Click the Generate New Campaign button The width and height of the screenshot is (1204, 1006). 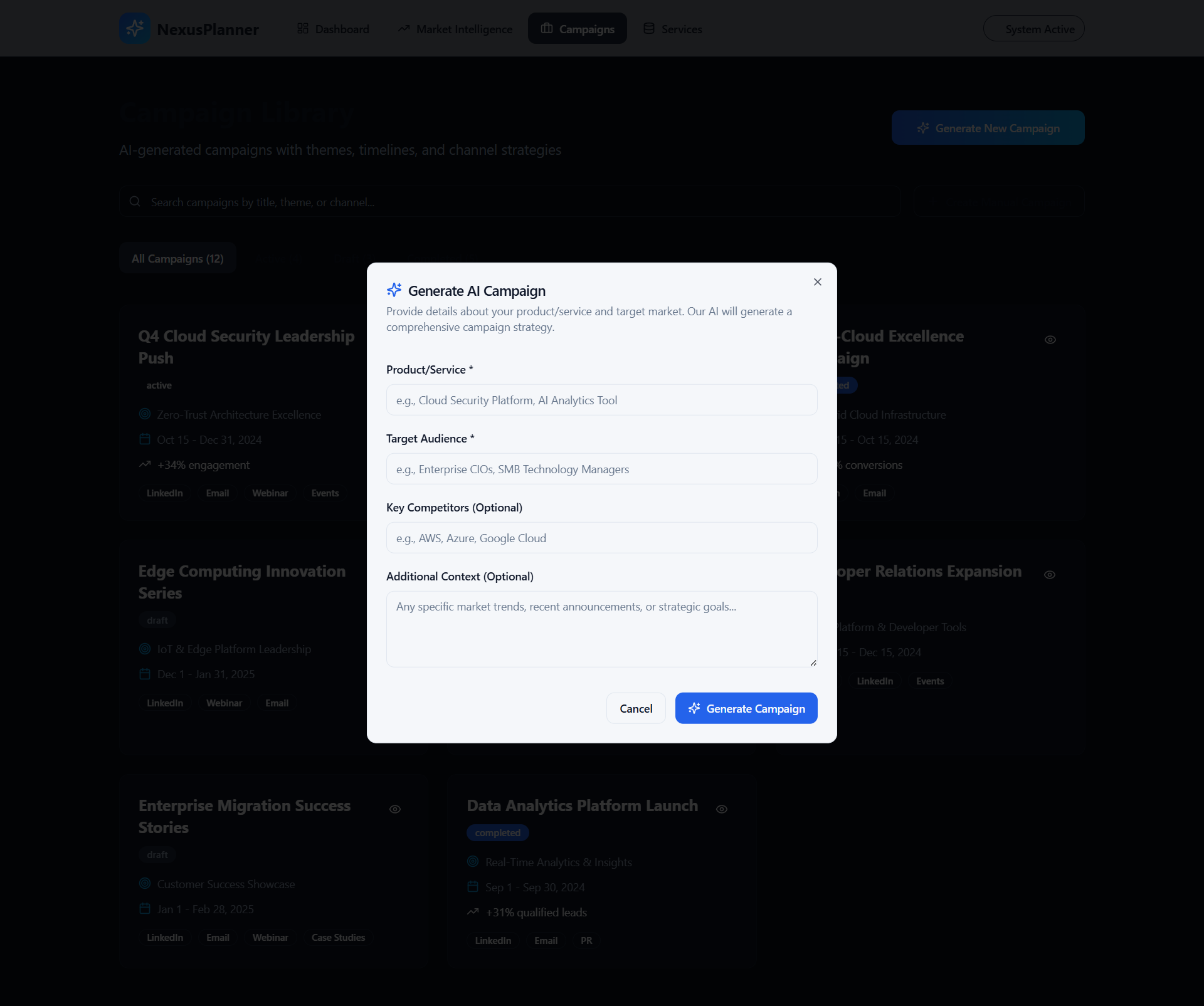coord(988,128)
